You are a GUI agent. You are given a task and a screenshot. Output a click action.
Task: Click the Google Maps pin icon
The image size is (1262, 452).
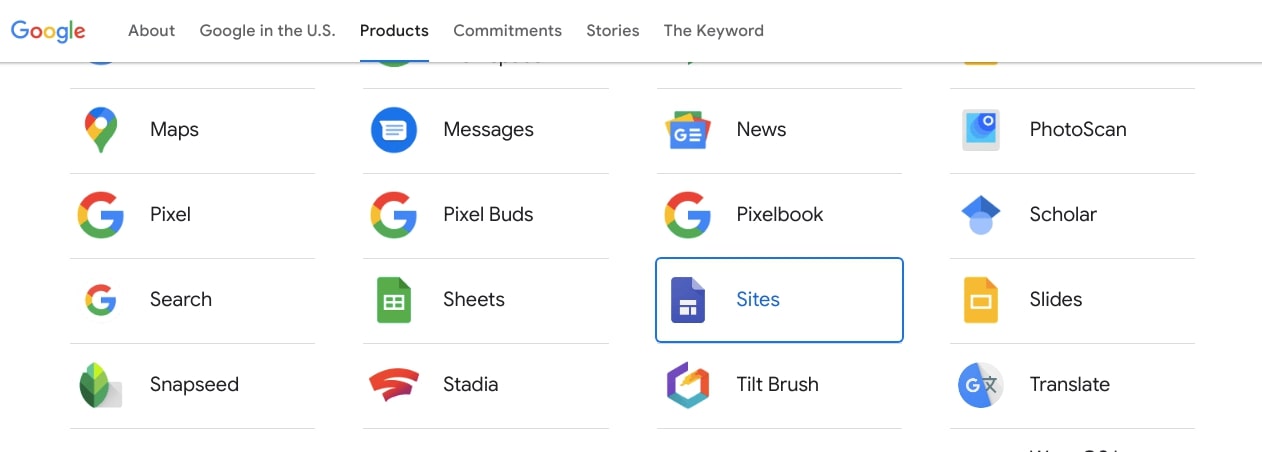100,130
